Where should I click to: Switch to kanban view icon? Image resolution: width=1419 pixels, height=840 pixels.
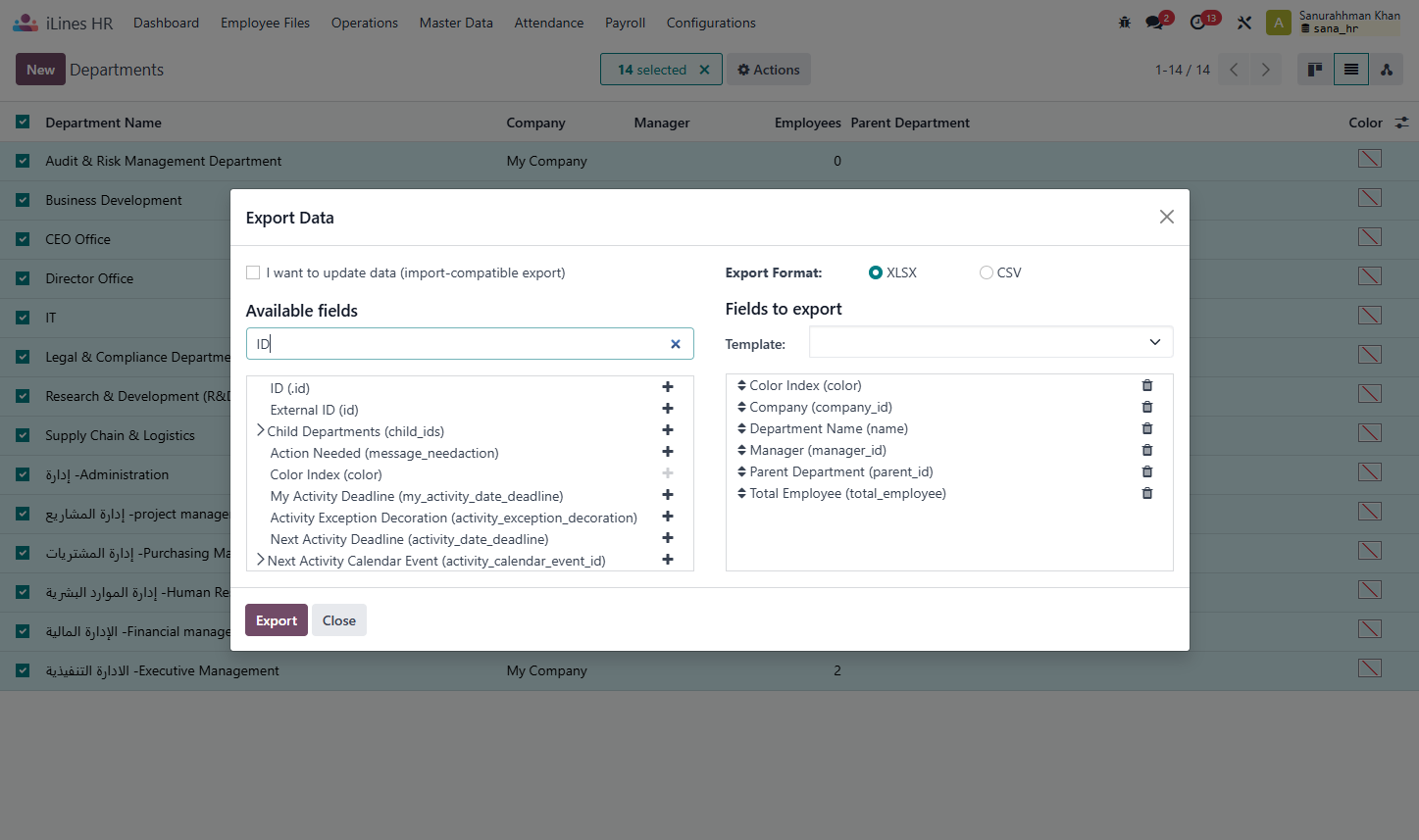pos(1315,70)
